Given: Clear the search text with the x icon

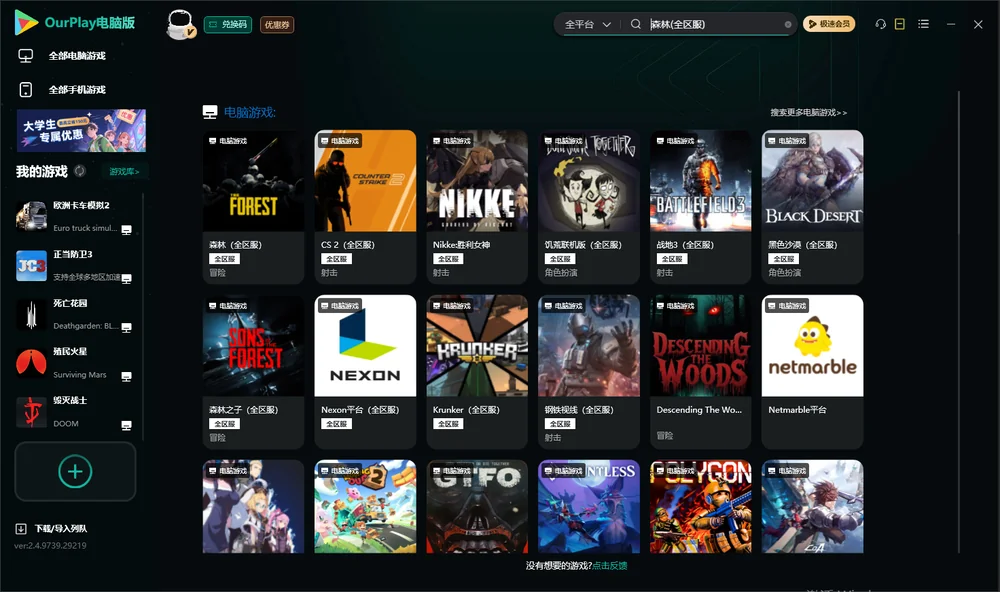Looking at the screenshot, I should (x=788, y=25).
